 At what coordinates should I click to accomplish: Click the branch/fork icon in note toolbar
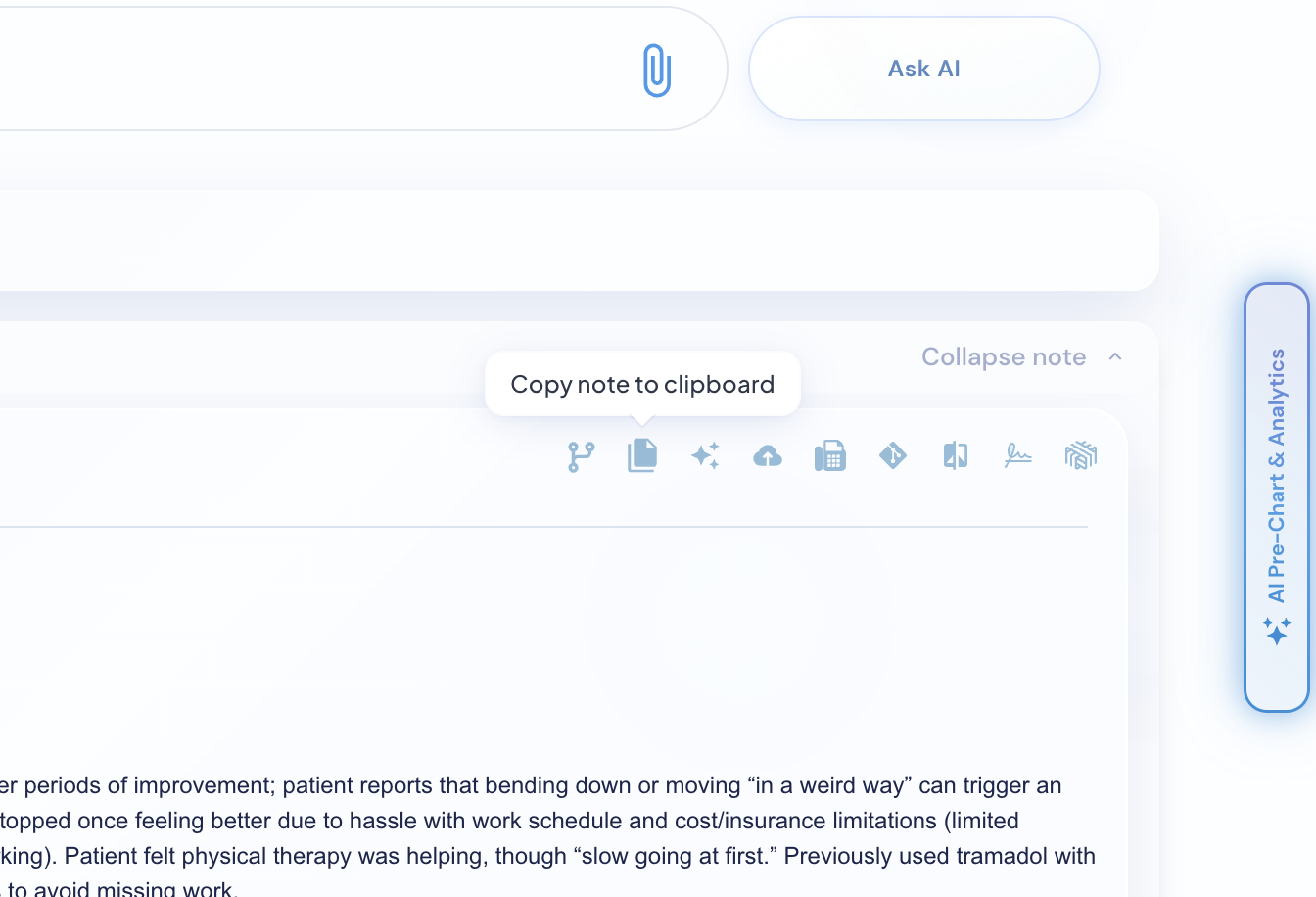(x=582, y=456)
